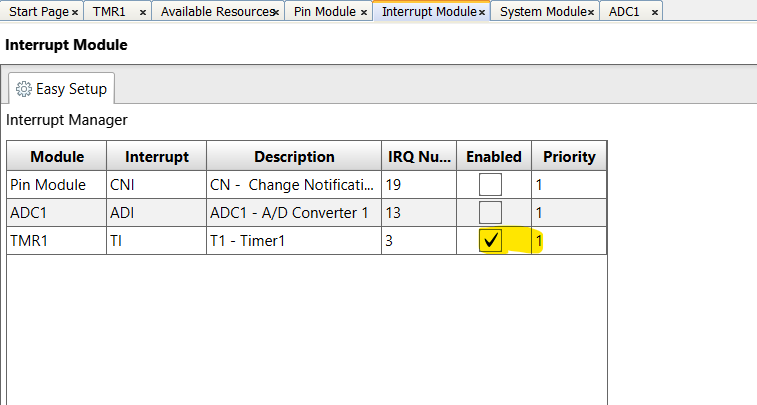Enable the ADC1 ADI interrupt checkbox

coord(490,212)
